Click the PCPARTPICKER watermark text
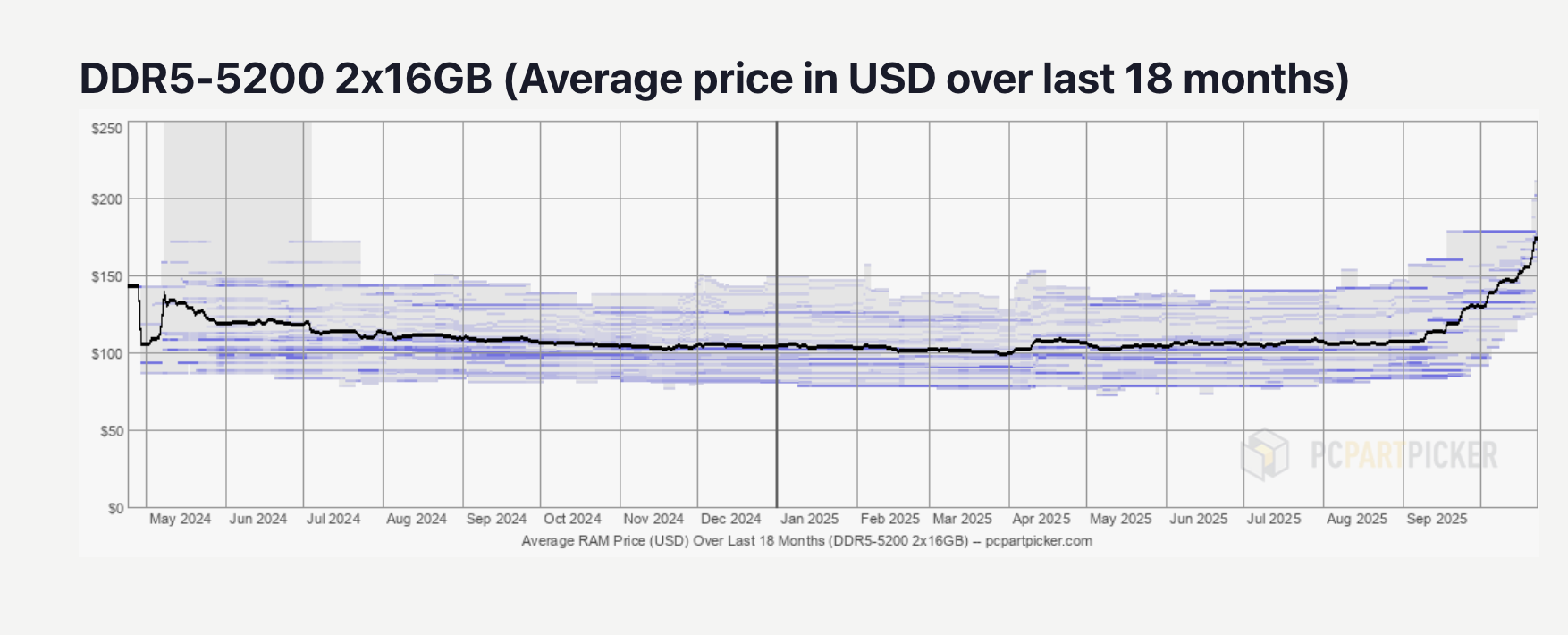Viewport: 1568px width, 635px height. click(x=1404, y=455)
